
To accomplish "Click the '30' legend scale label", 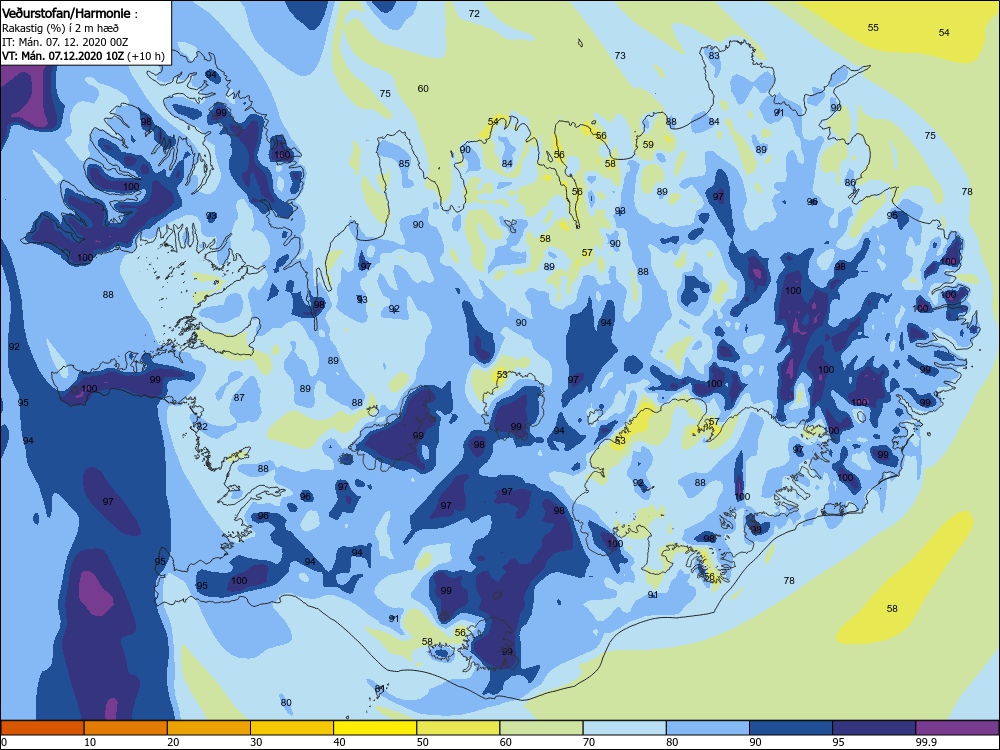I will (256, 742).
